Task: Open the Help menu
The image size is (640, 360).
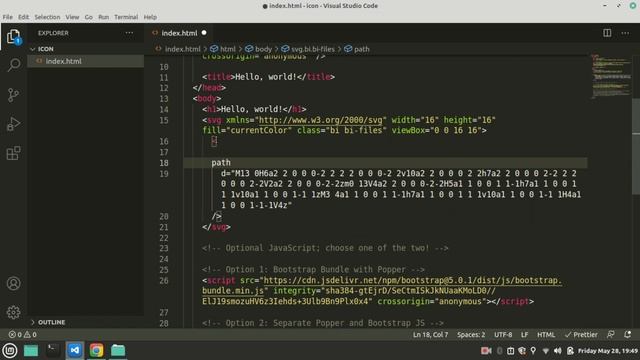Action: pyautogui.click(x=150, y=17)
